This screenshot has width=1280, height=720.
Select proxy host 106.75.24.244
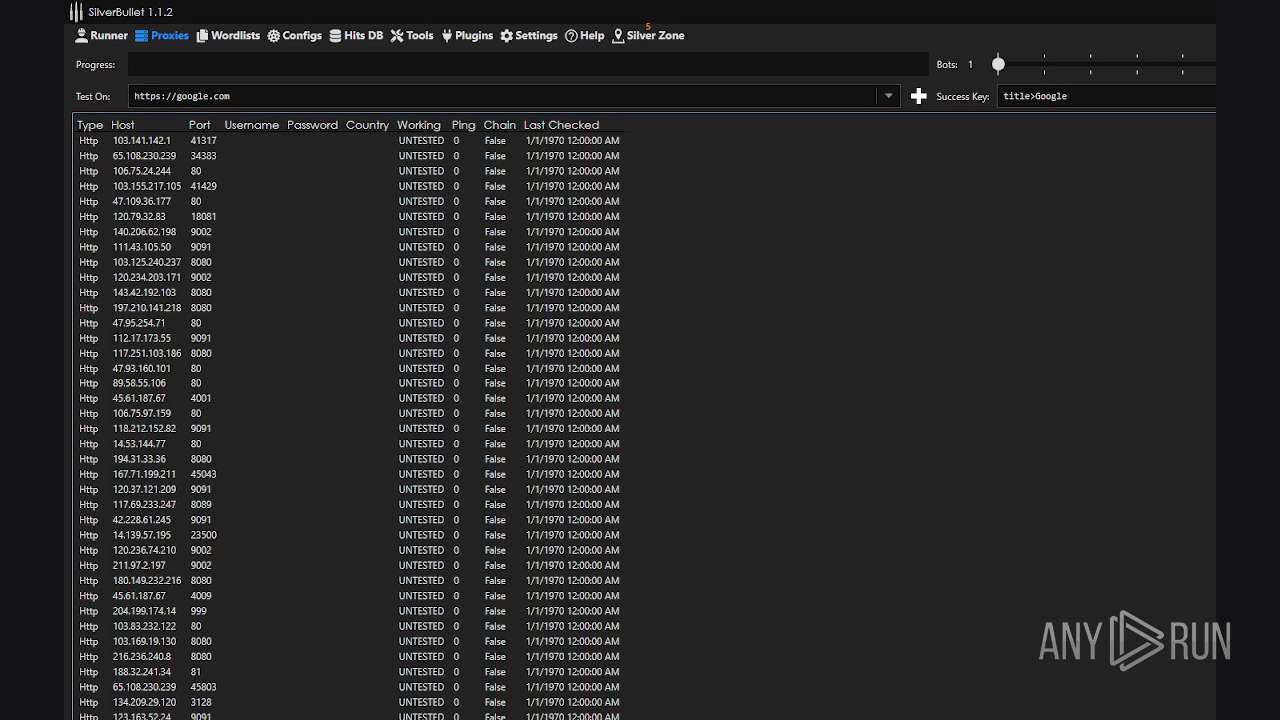tap(141, 171)
